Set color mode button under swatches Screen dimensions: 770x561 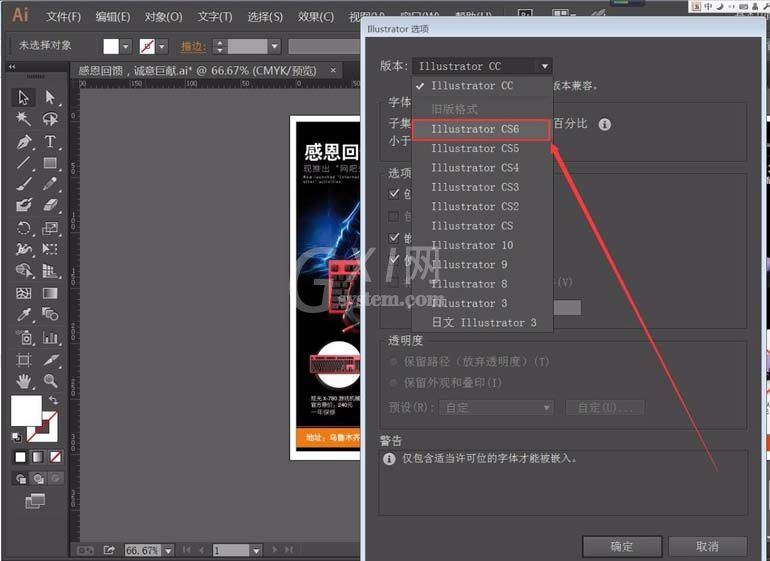[x=20, y=457]
